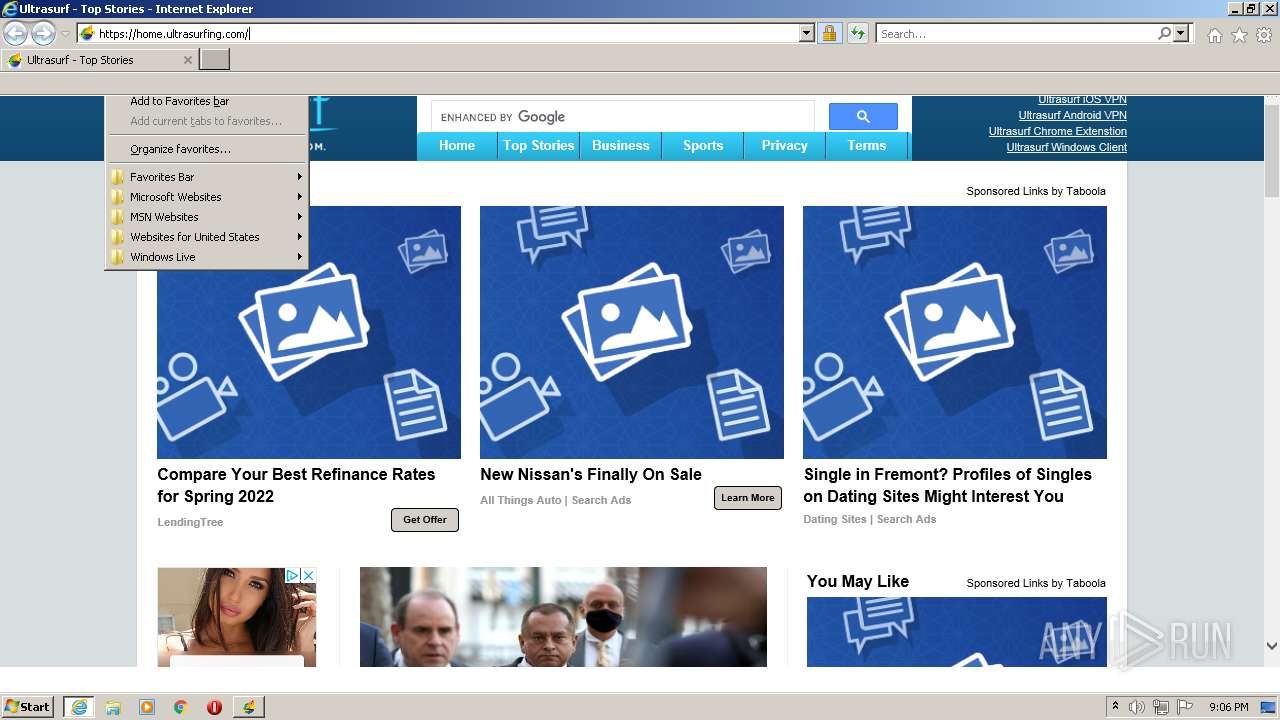The height and width of the screenshot is (720, 1280).
Task: Open a new blank tab
Action: pyautogui.click(x=215, y=60)
